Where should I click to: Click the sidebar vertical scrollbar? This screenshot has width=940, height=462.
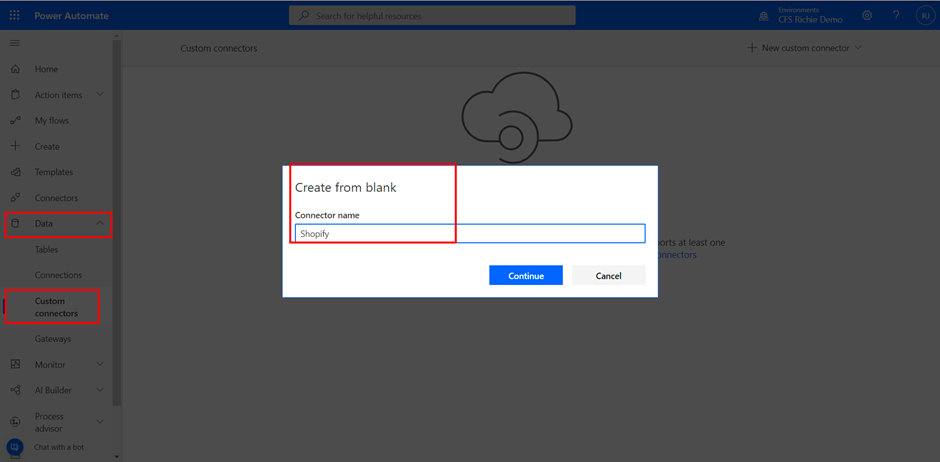point(117,222)
